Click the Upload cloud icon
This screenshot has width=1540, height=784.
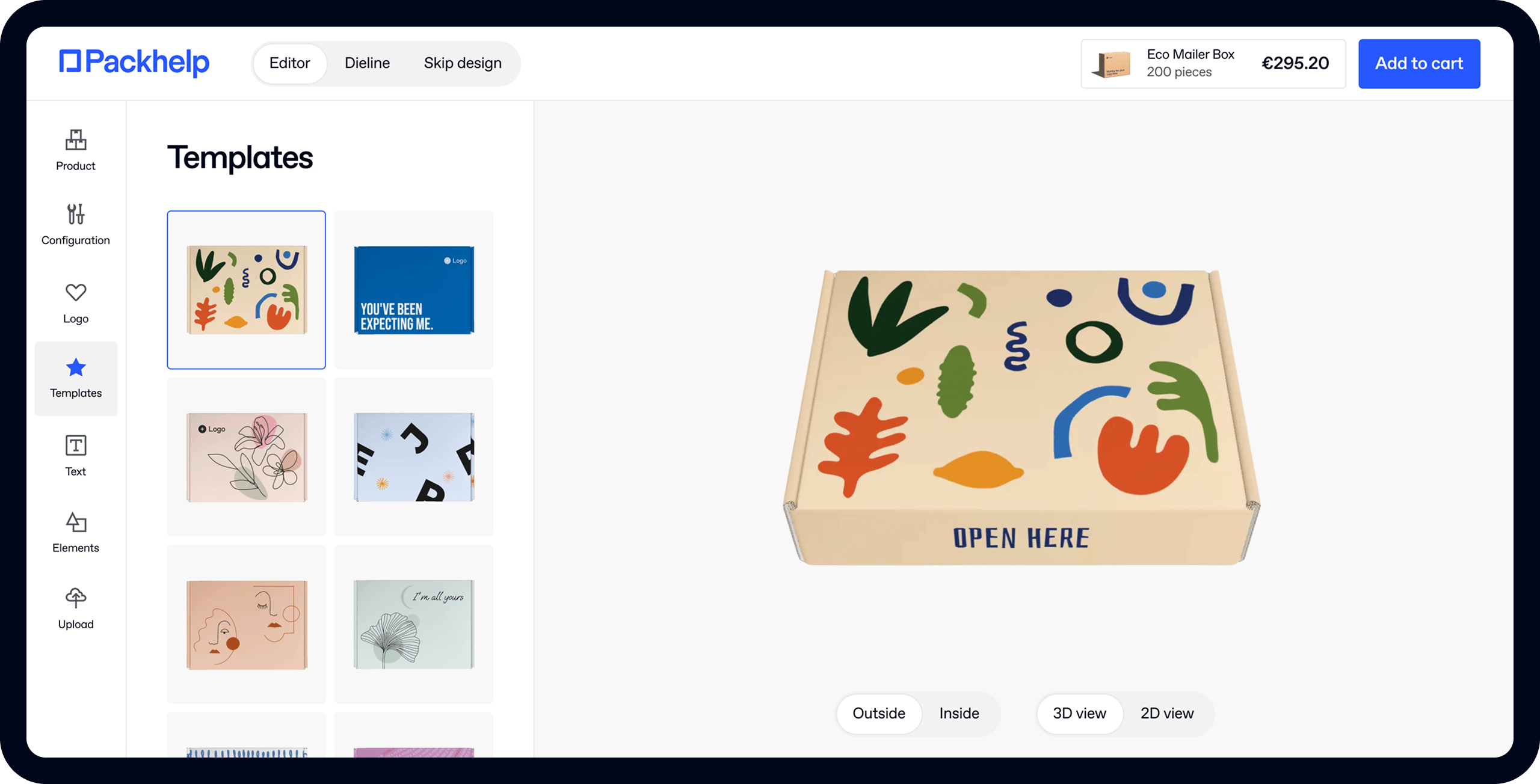76,598
